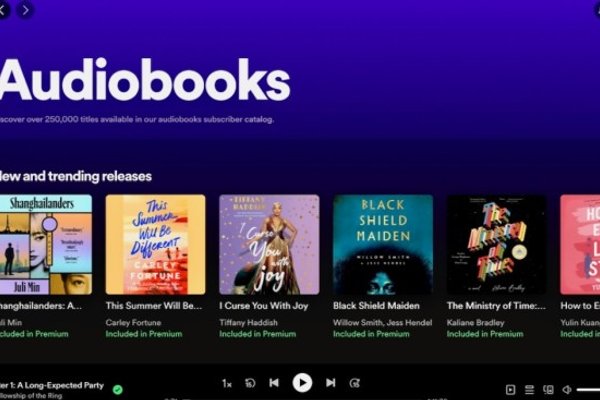Open I Curse You With Joy cover
600x400 pixels.
click(x=269, y=245)
